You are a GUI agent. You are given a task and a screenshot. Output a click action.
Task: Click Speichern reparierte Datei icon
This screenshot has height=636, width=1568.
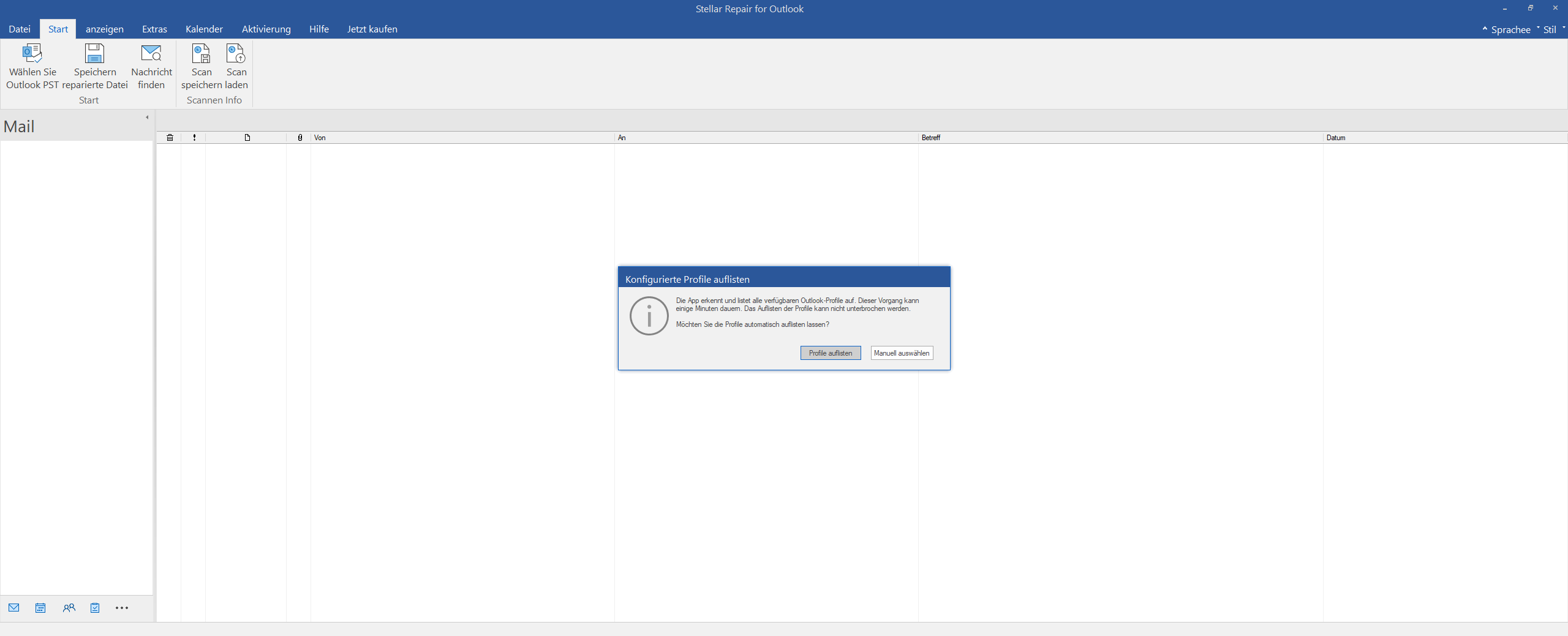[94, 54]
